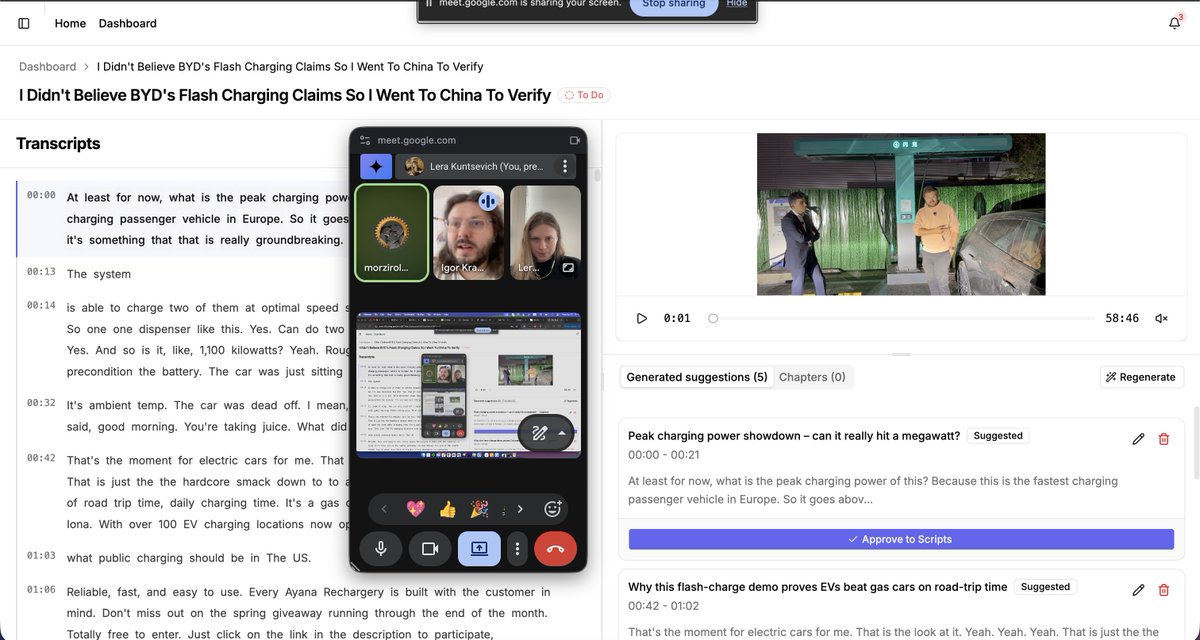Screen dimensions: 1200x640
Task: Click the breadcrumb title for the BYD video
Action: pos(290,67)
